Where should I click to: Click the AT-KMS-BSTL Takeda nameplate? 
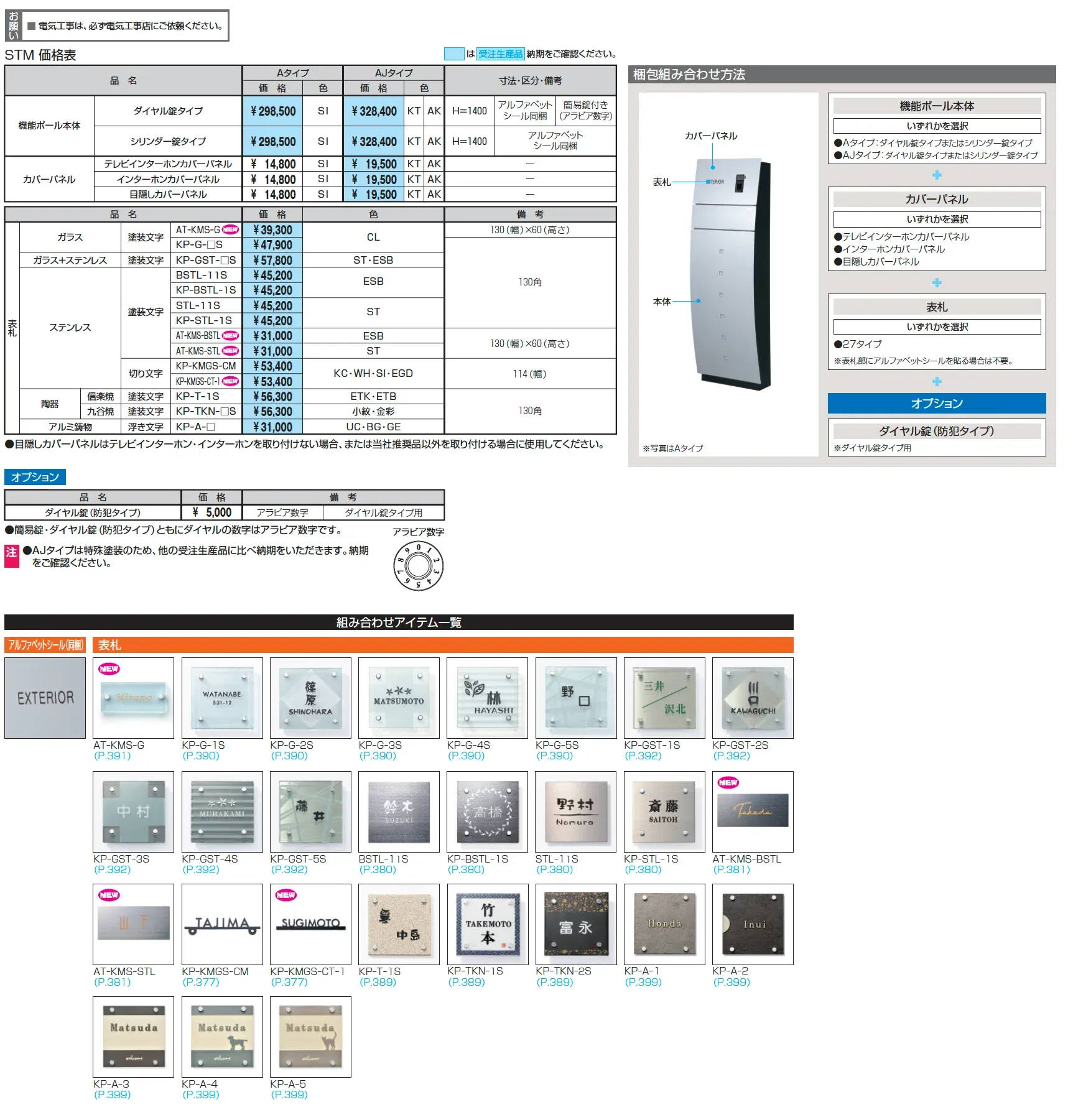tap(753, 812)
